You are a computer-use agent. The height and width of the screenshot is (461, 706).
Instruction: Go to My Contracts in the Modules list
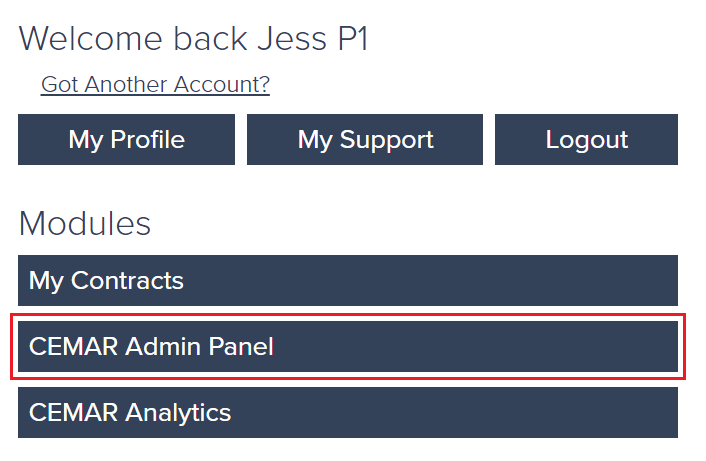point(347,280)
